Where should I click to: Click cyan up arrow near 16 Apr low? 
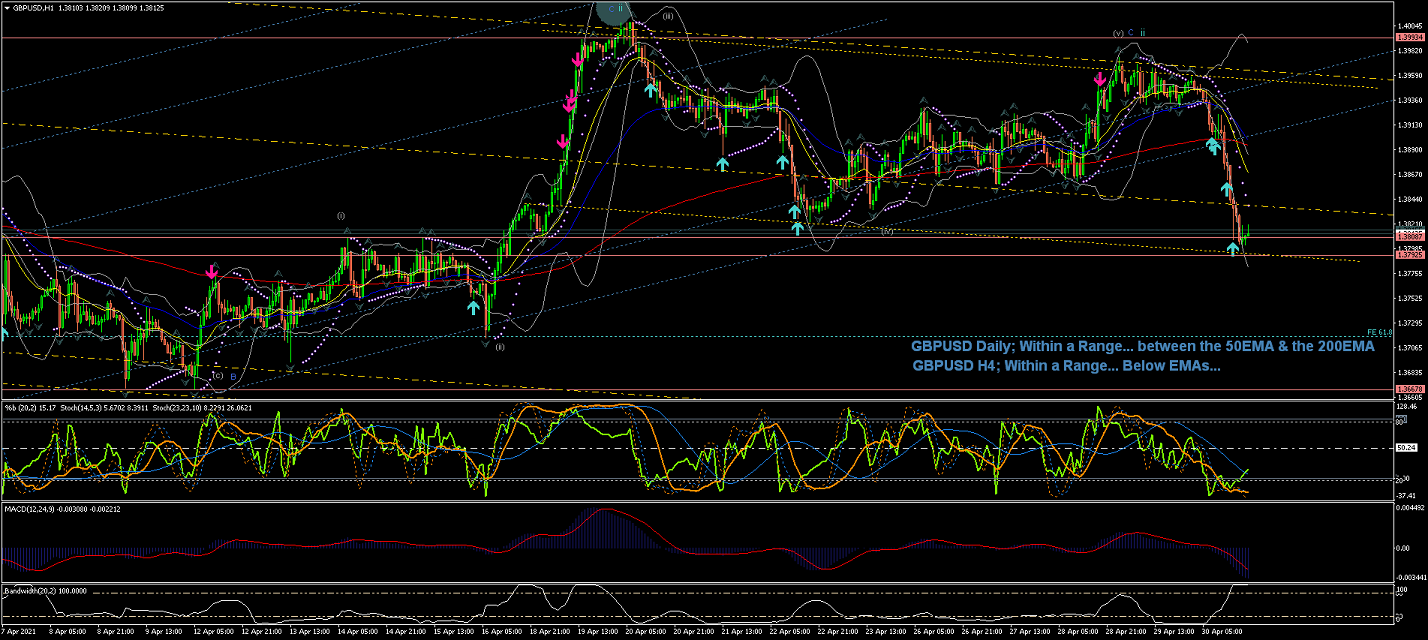pos(473,307)
